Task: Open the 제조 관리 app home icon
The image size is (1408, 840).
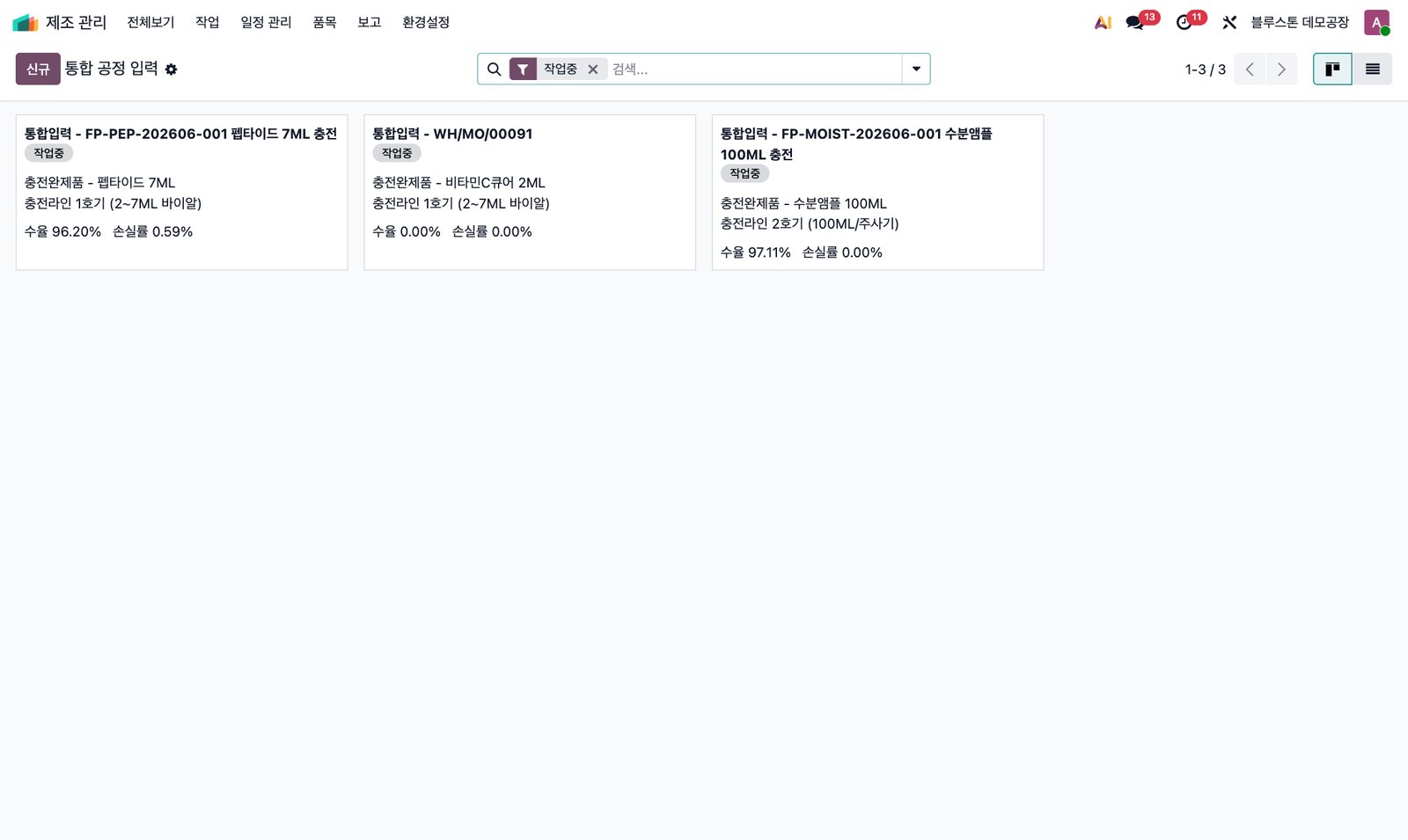Action: (25, 22)
